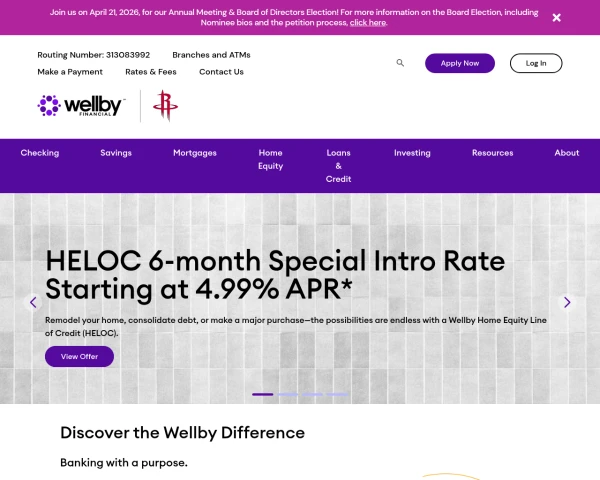Expand the Checking navigation menu
The image size is (600, 480).
(40, 153)
